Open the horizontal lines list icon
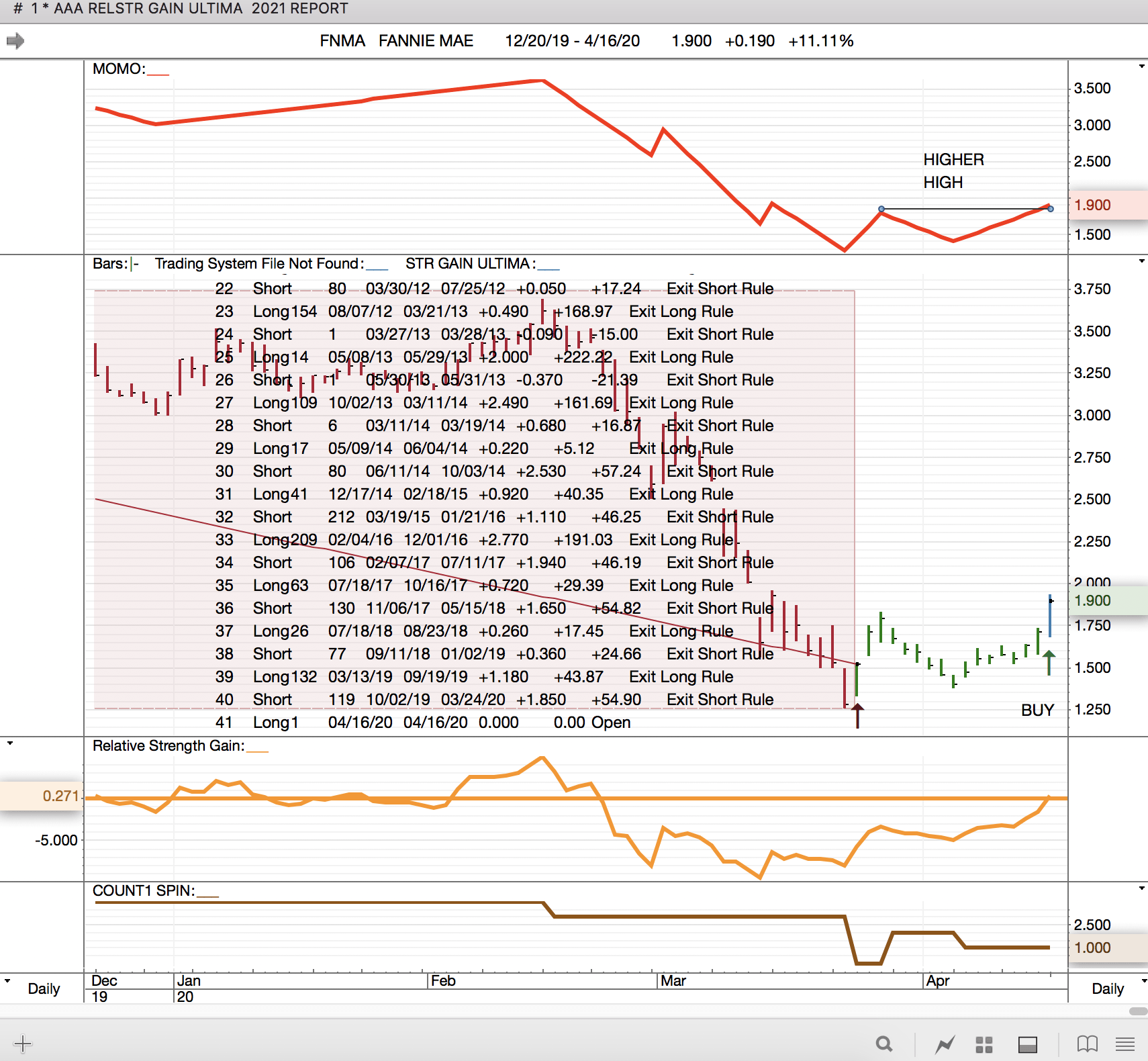Screen dimensions: 1148x1061 click(x=1125, y=1044)
